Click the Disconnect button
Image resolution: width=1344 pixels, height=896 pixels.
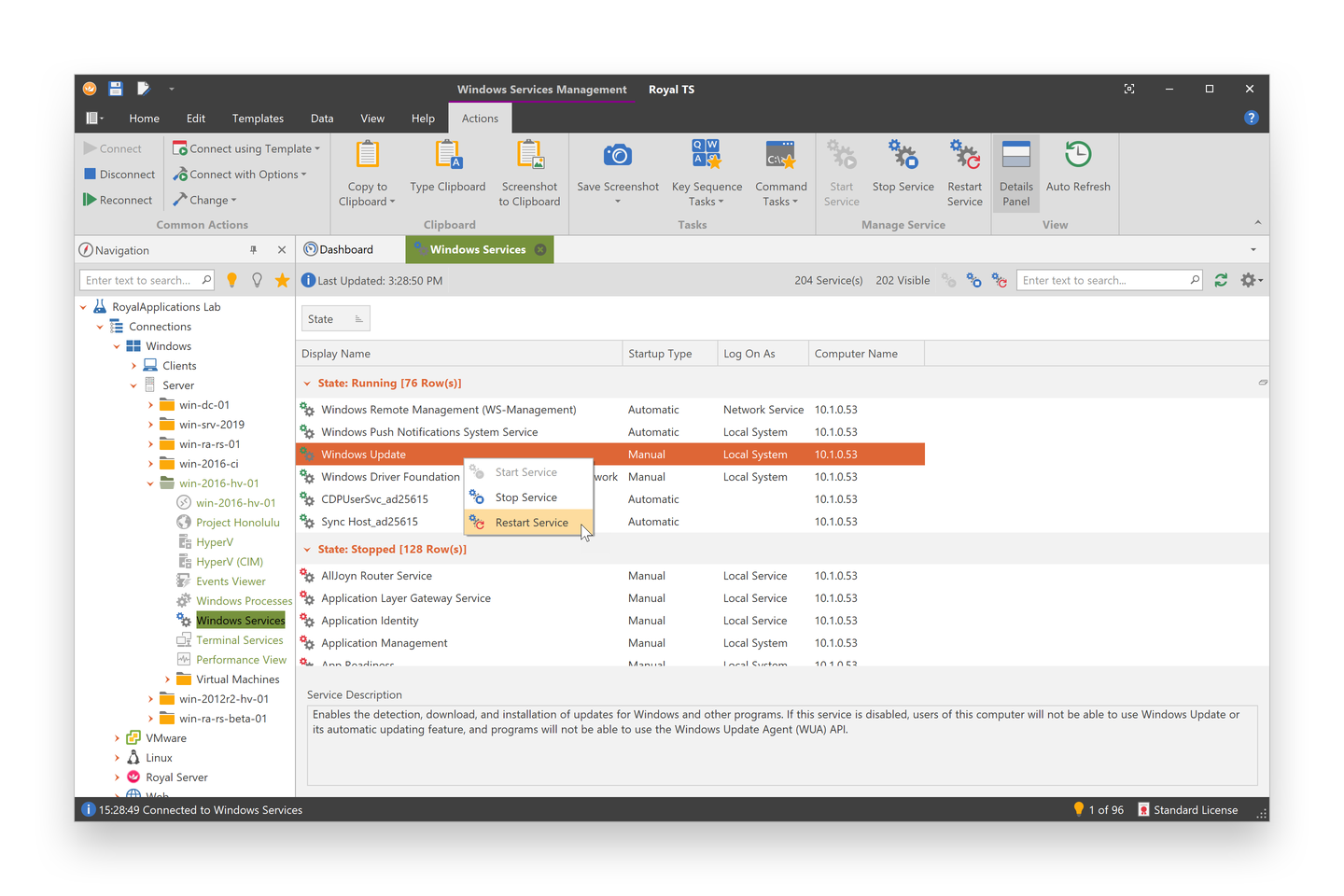tap(119, 175)
